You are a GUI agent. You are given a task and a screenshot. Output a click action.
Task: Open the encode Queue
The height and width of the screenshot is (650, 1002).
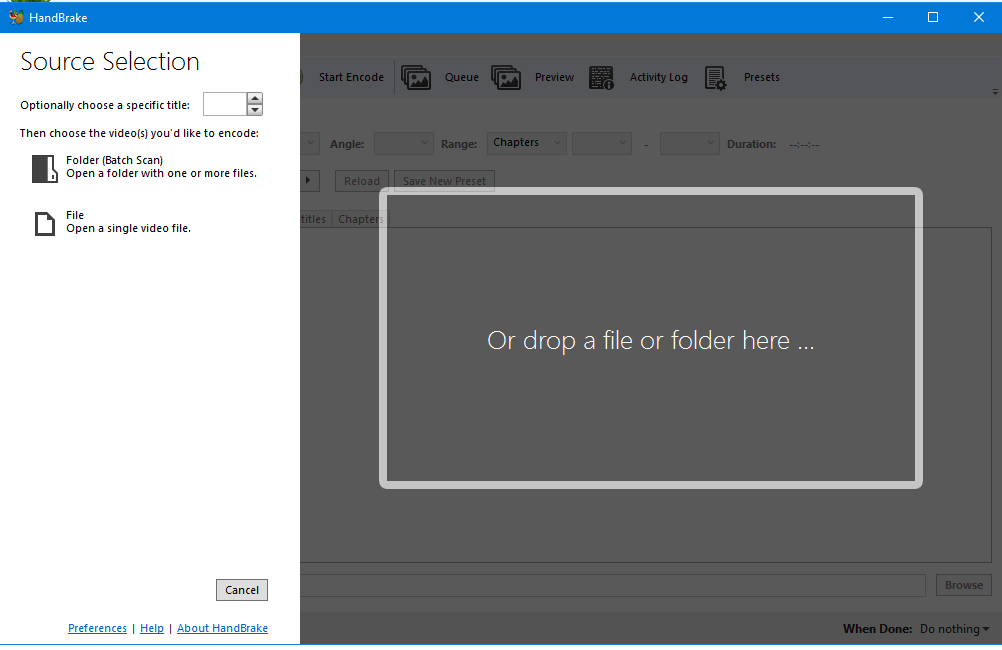point(461,77)
